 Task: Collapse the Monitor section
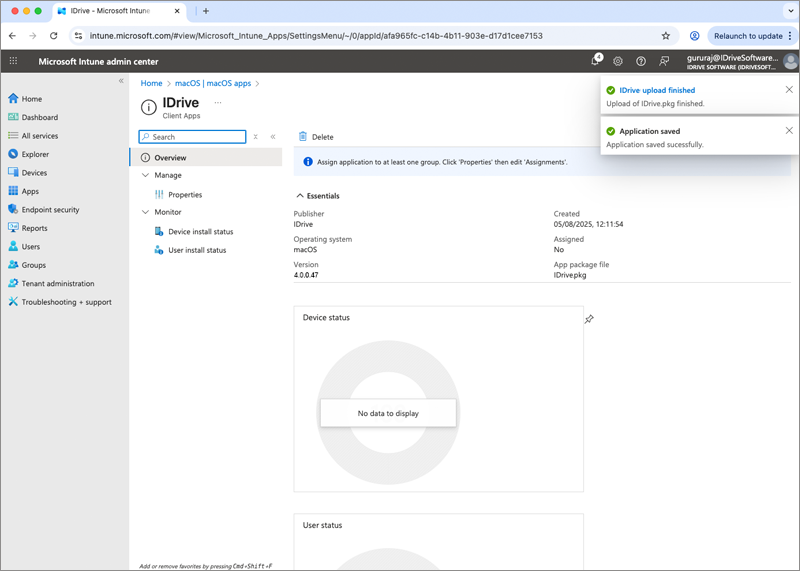(x=145, y=212)
